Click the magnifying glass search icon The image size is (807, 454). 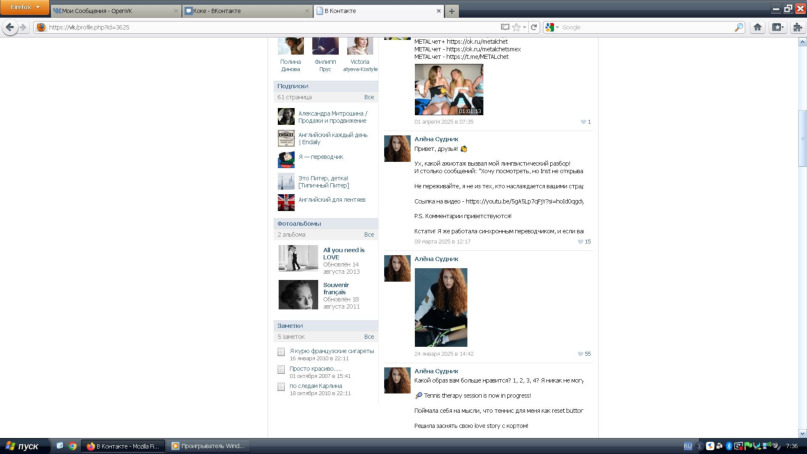tap(739, 27)
